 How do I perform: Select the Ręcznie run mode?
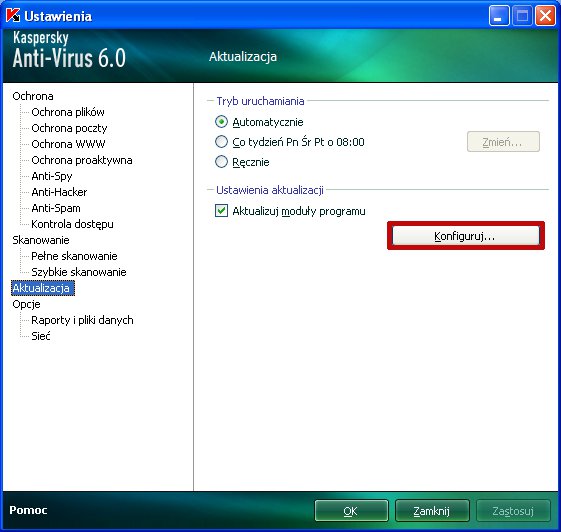(221, 162)
